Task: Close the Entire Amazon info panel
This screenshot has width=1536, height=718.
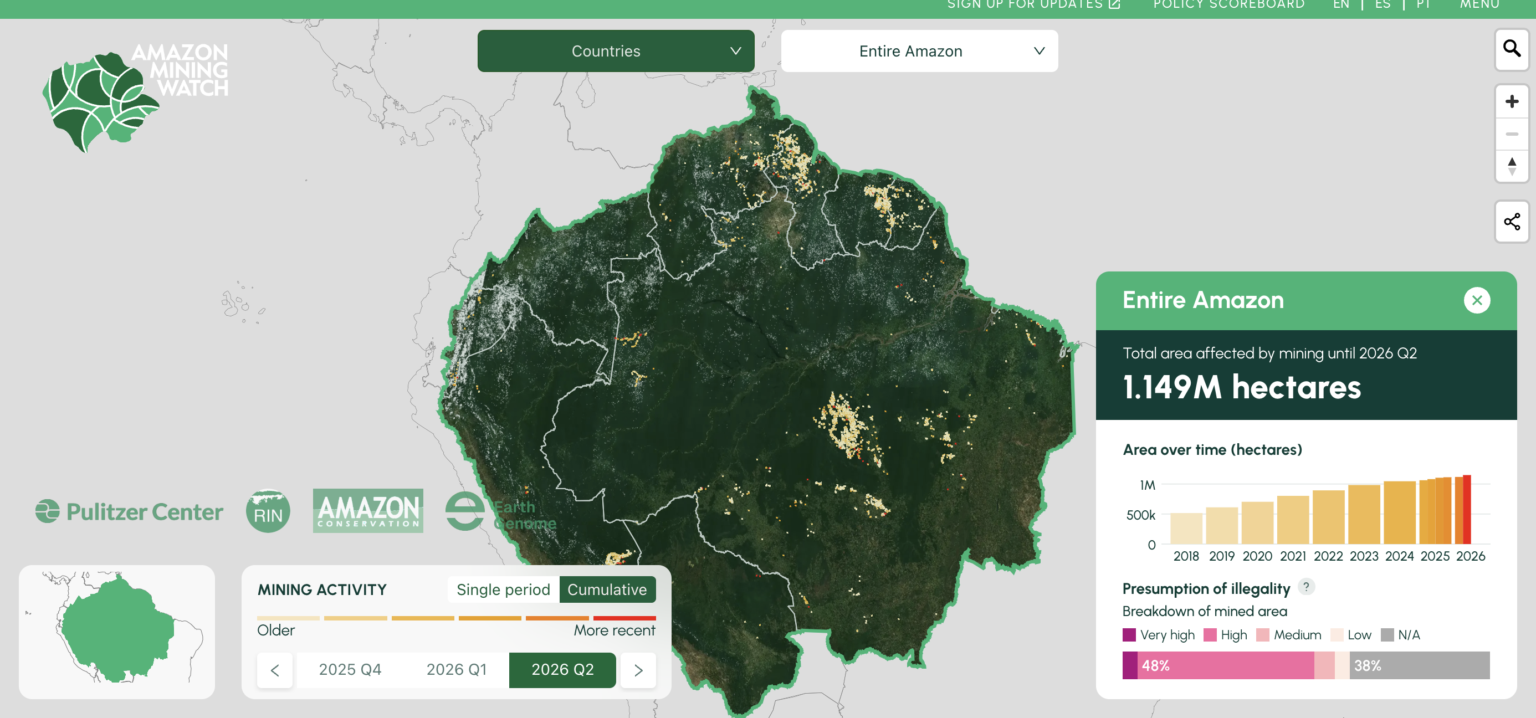Action: [1477, 300]
